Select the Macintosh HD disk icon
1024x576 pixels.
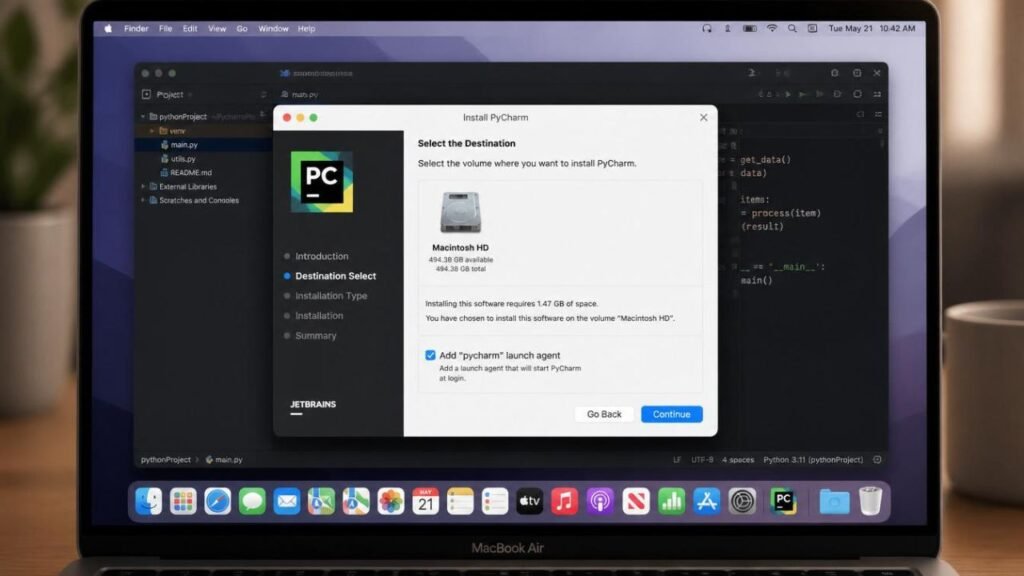(x=460, y=212)
